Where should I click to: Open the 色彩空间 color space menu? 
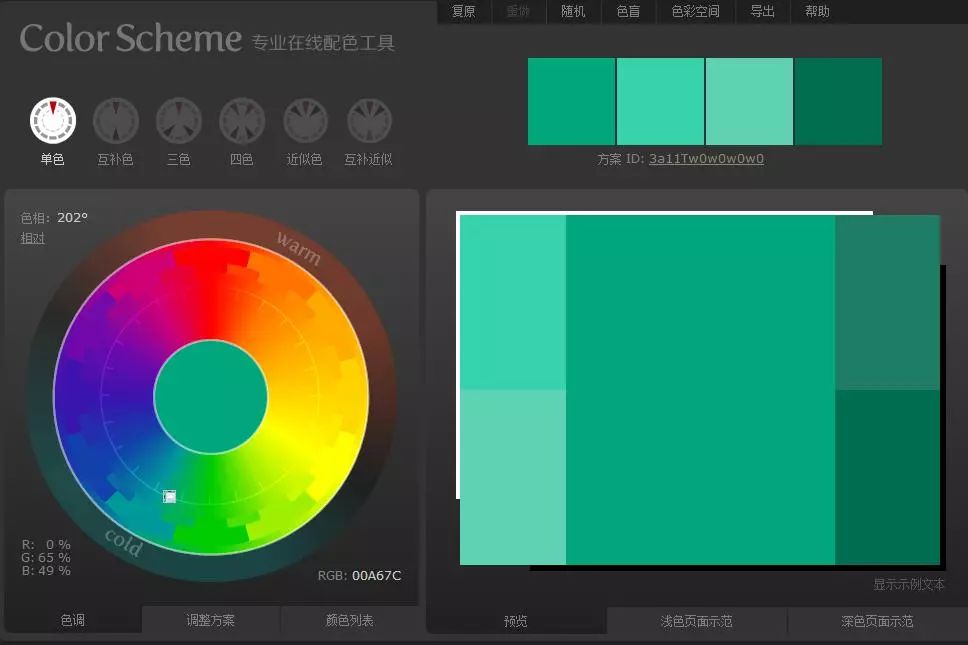[695, 12]
